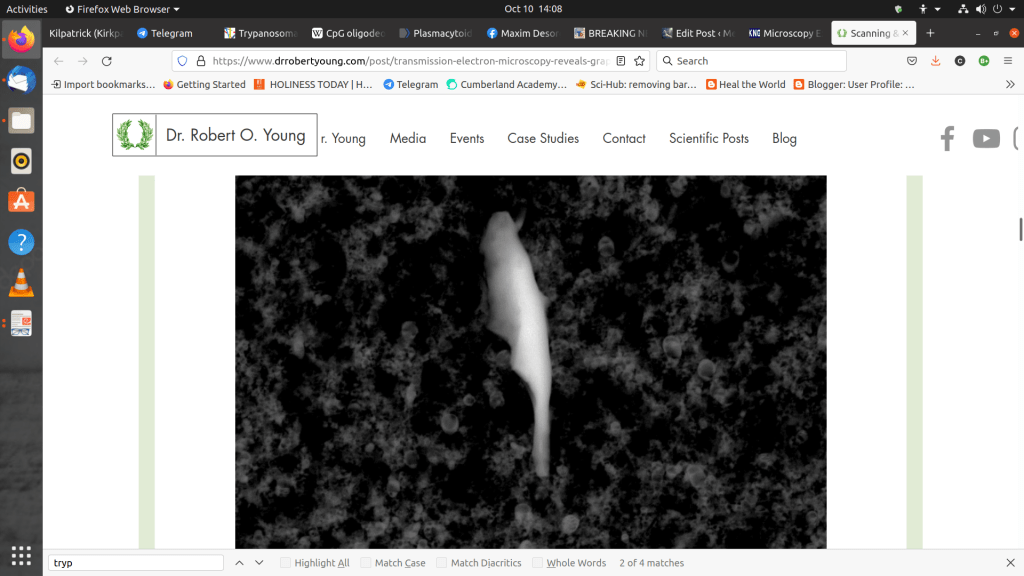The height and width of the screenshot is (576, 1024).
Task: Open Firefox downloads panel
Action: [935, 61]
